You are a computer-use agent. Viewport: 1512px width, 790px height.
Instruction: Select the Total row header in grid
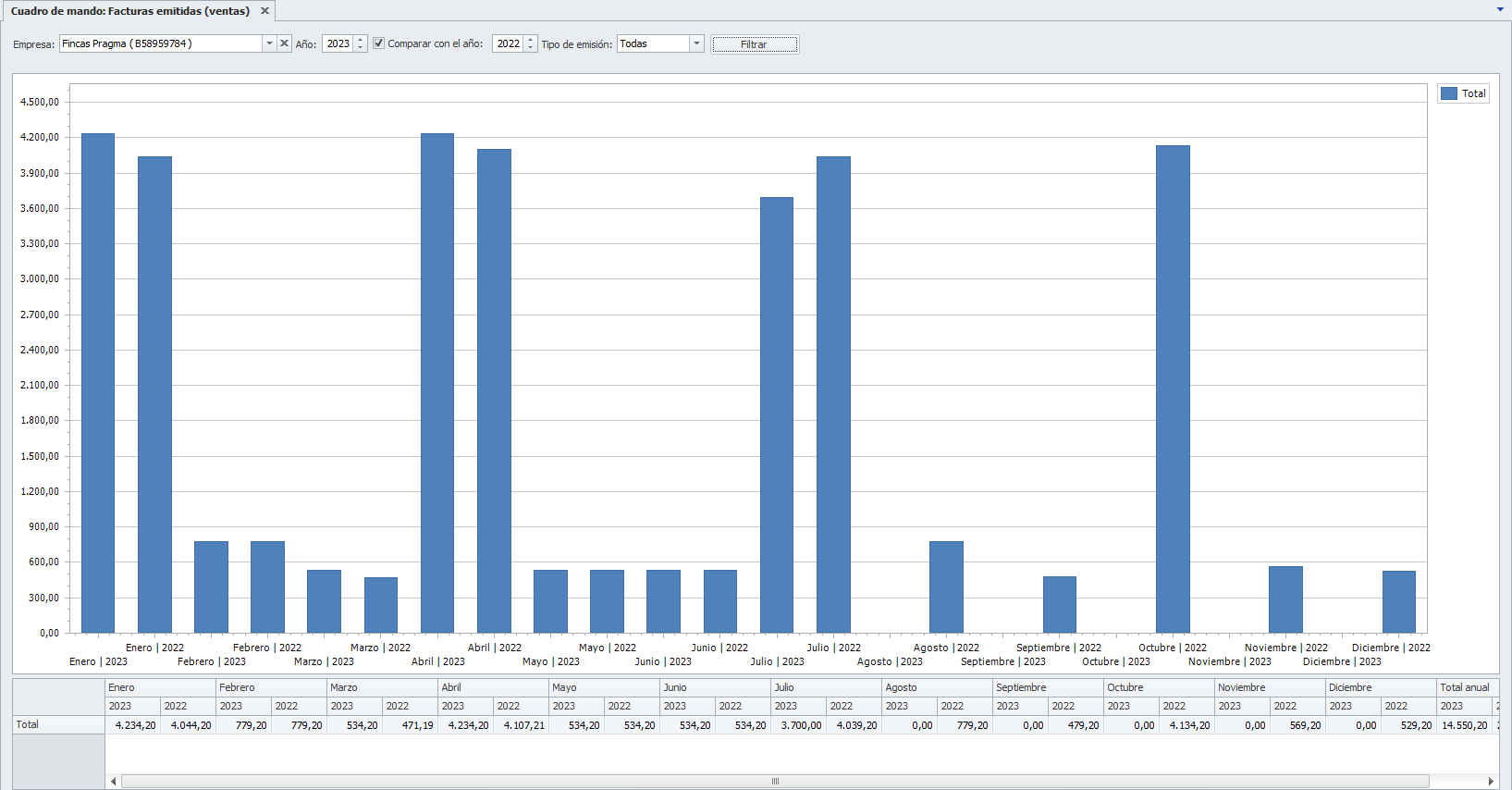click(x=59, y=724)
